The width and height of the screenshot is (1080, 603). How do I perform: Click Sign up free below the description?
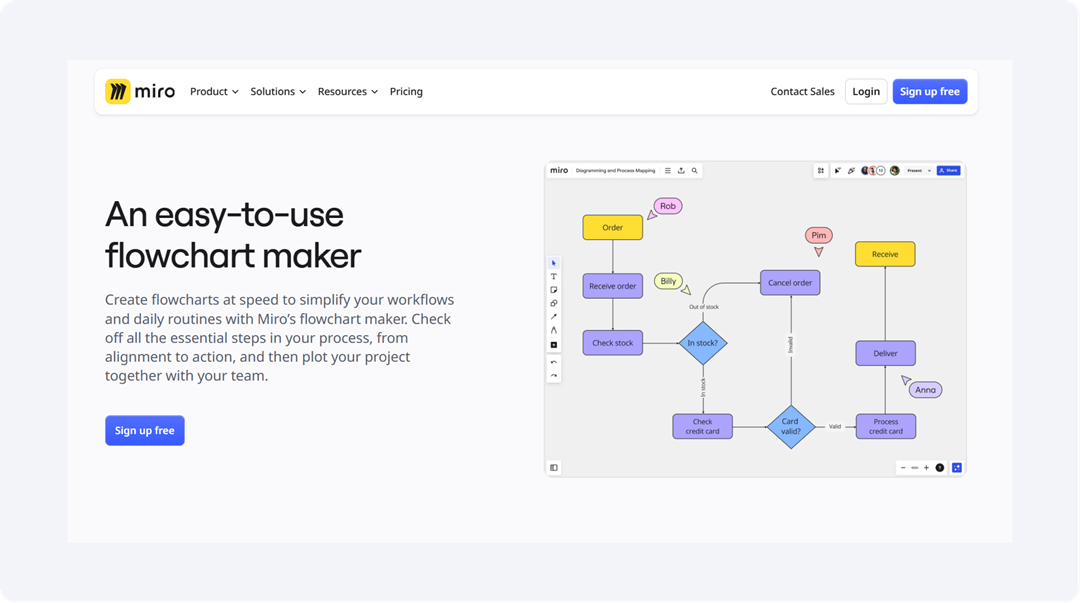(145, 431)
